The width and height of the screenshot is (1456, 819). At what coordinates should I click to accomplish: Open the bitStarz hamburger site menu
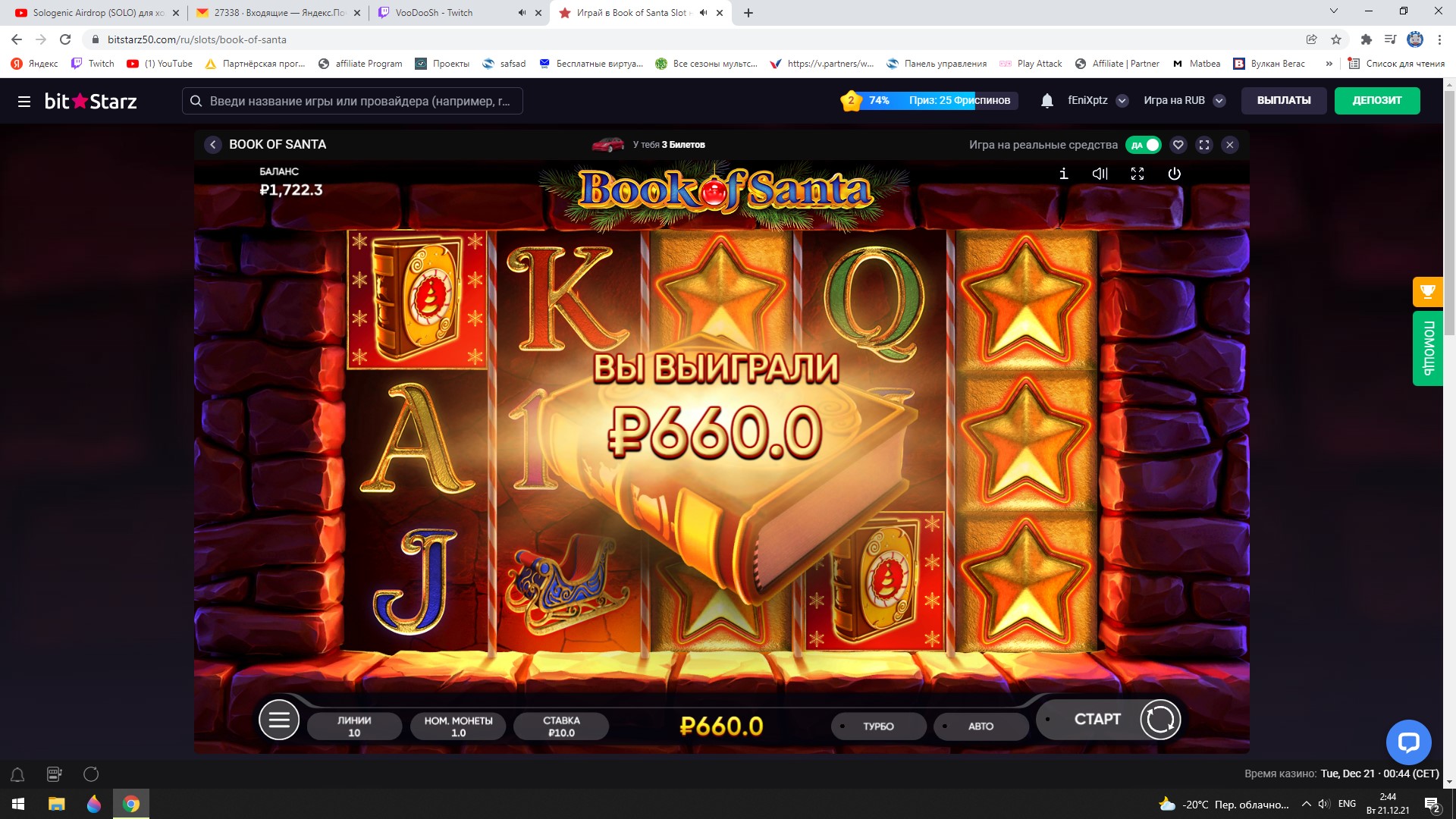[x=24, y=101]
